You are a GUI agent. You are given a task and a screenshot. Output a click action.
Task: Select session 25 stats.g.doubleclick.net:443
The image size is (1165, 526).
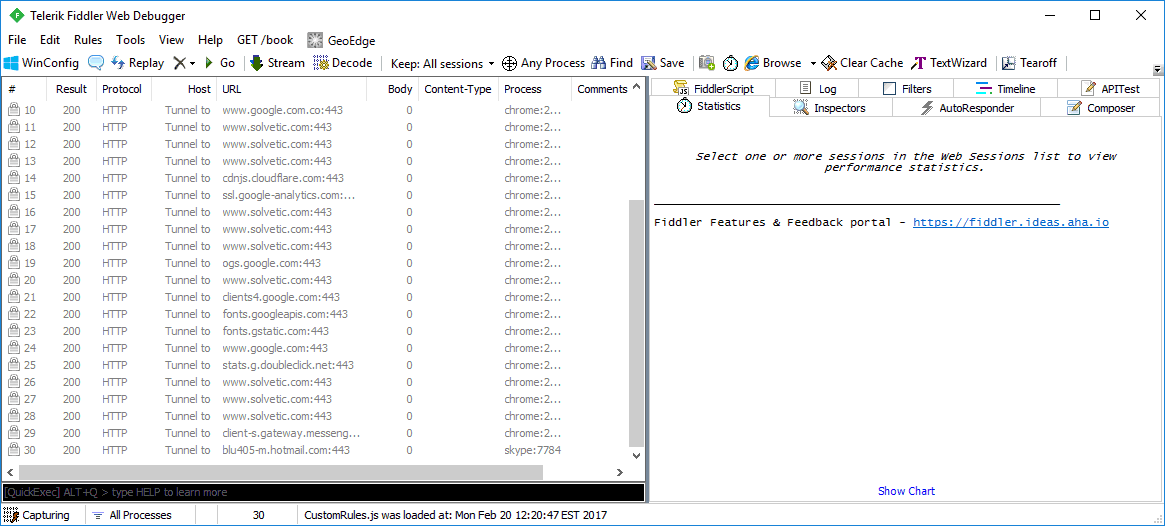[x=316, y=365]
